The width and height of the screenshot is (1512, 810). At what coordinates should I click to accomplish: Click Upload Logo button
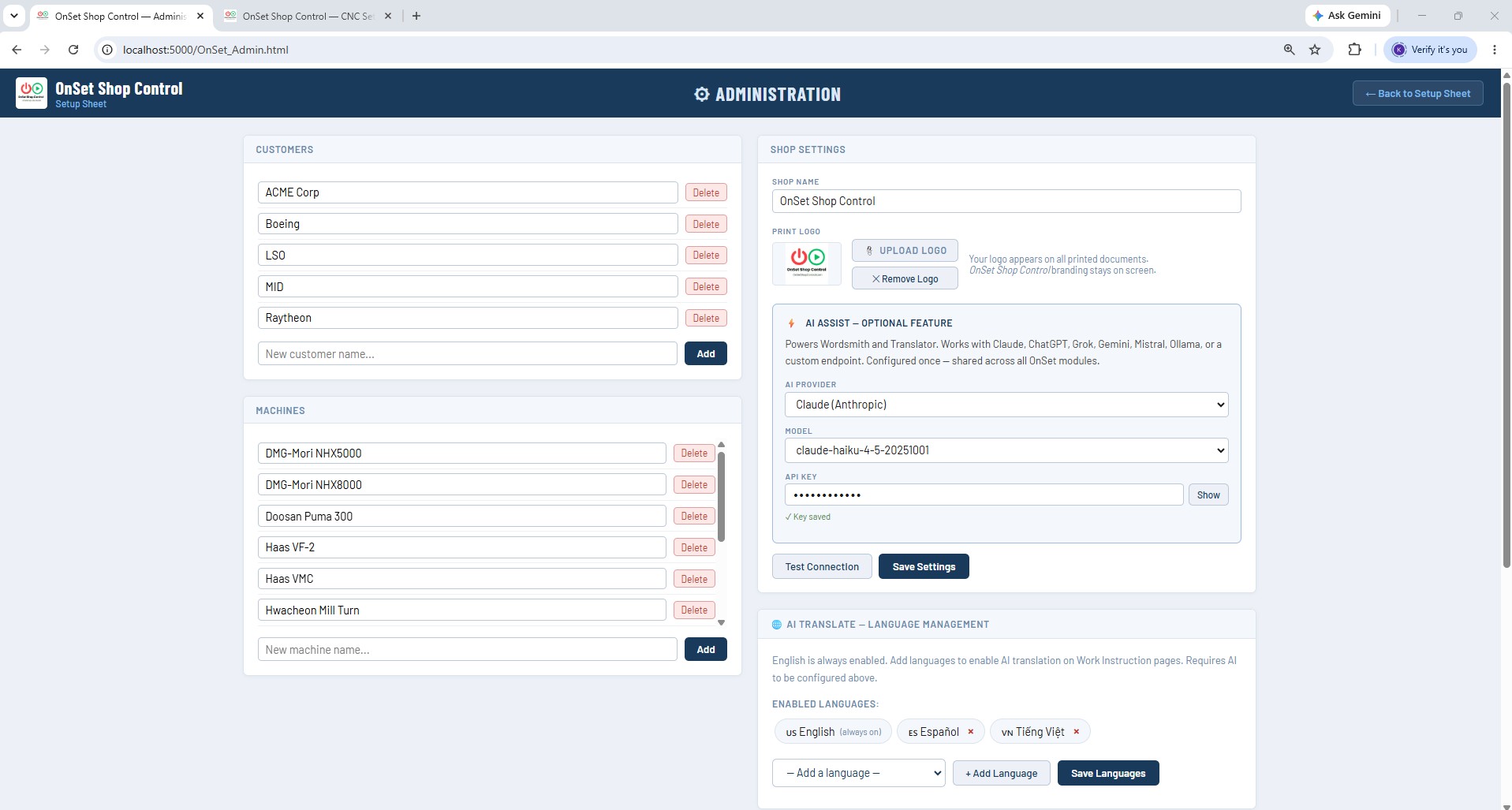click(905, 251)
